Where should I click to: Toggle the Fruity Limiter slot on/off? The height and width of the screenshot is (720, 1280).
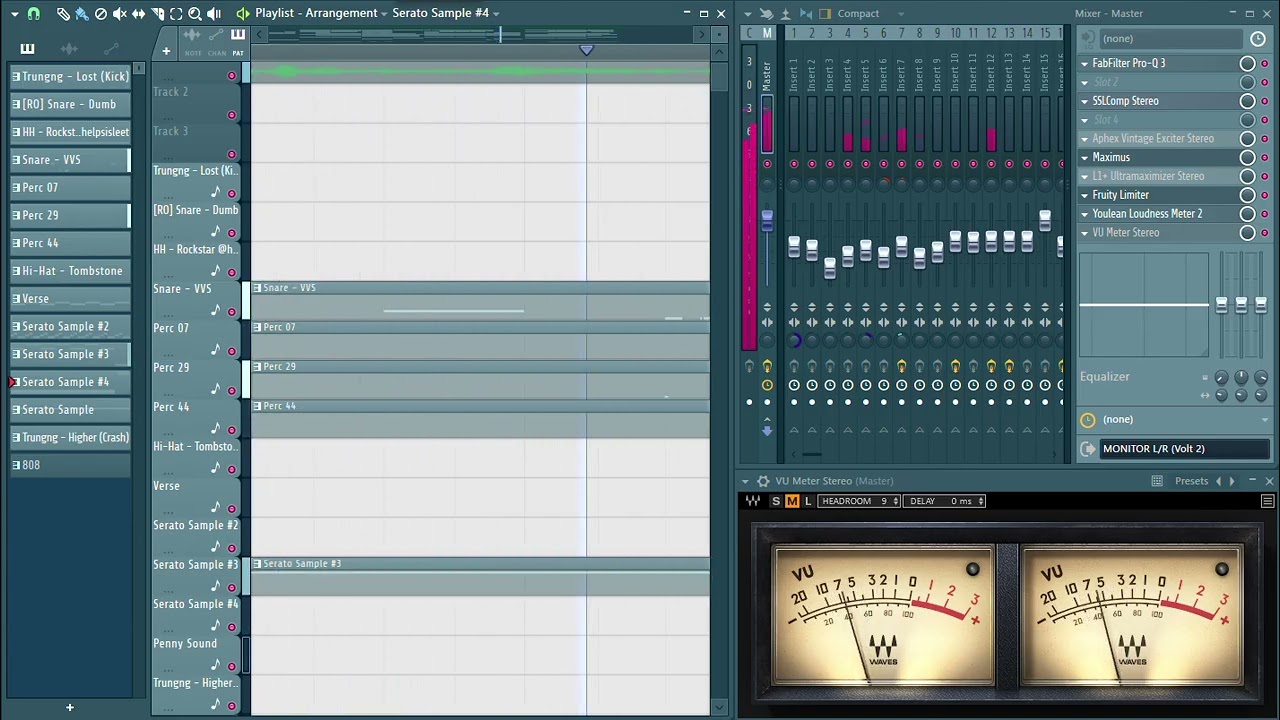(x=1264, y=195)
